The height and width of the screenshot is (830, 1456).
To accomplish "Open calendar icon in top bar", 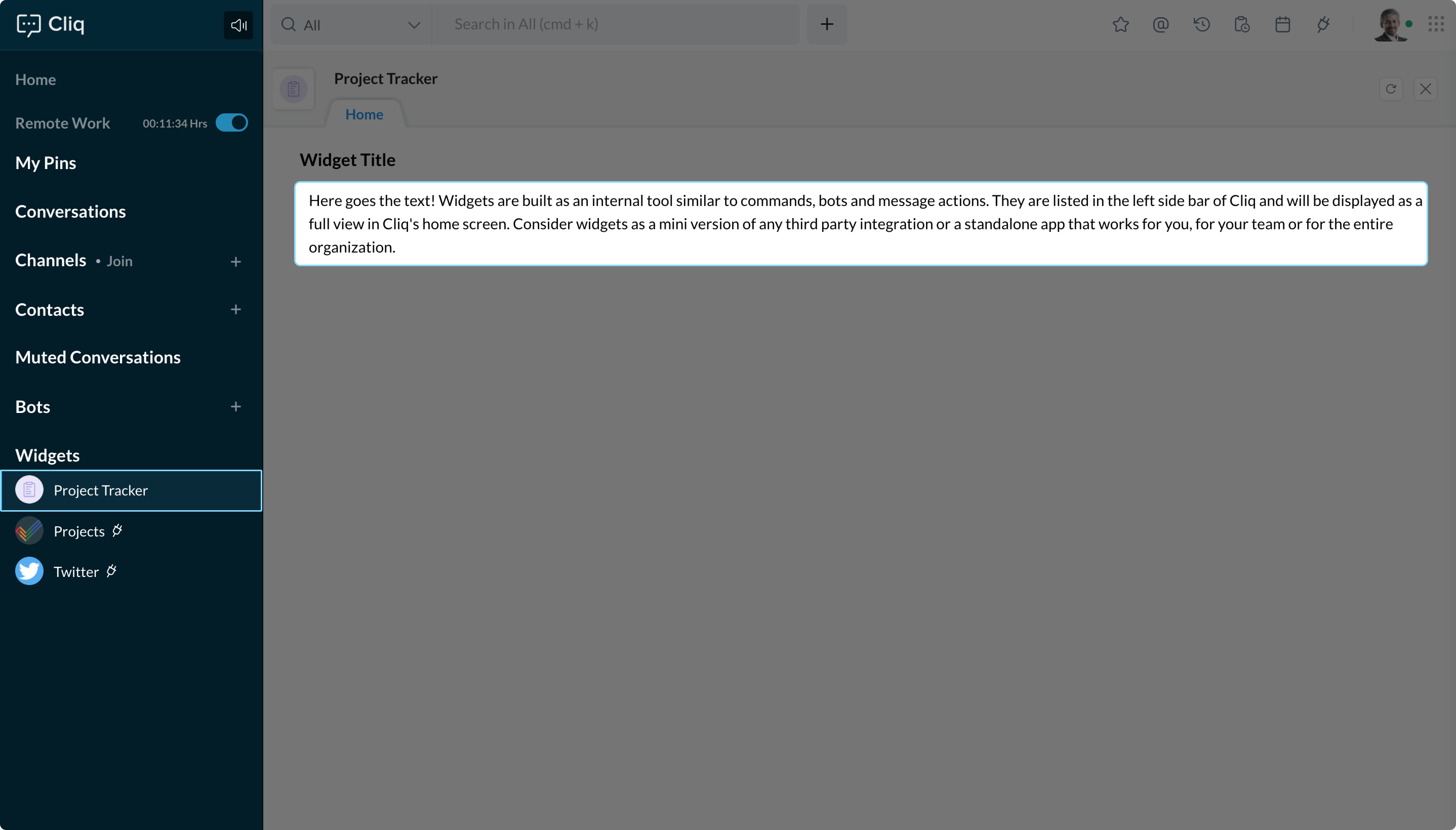I will [x=1283, y=25].
